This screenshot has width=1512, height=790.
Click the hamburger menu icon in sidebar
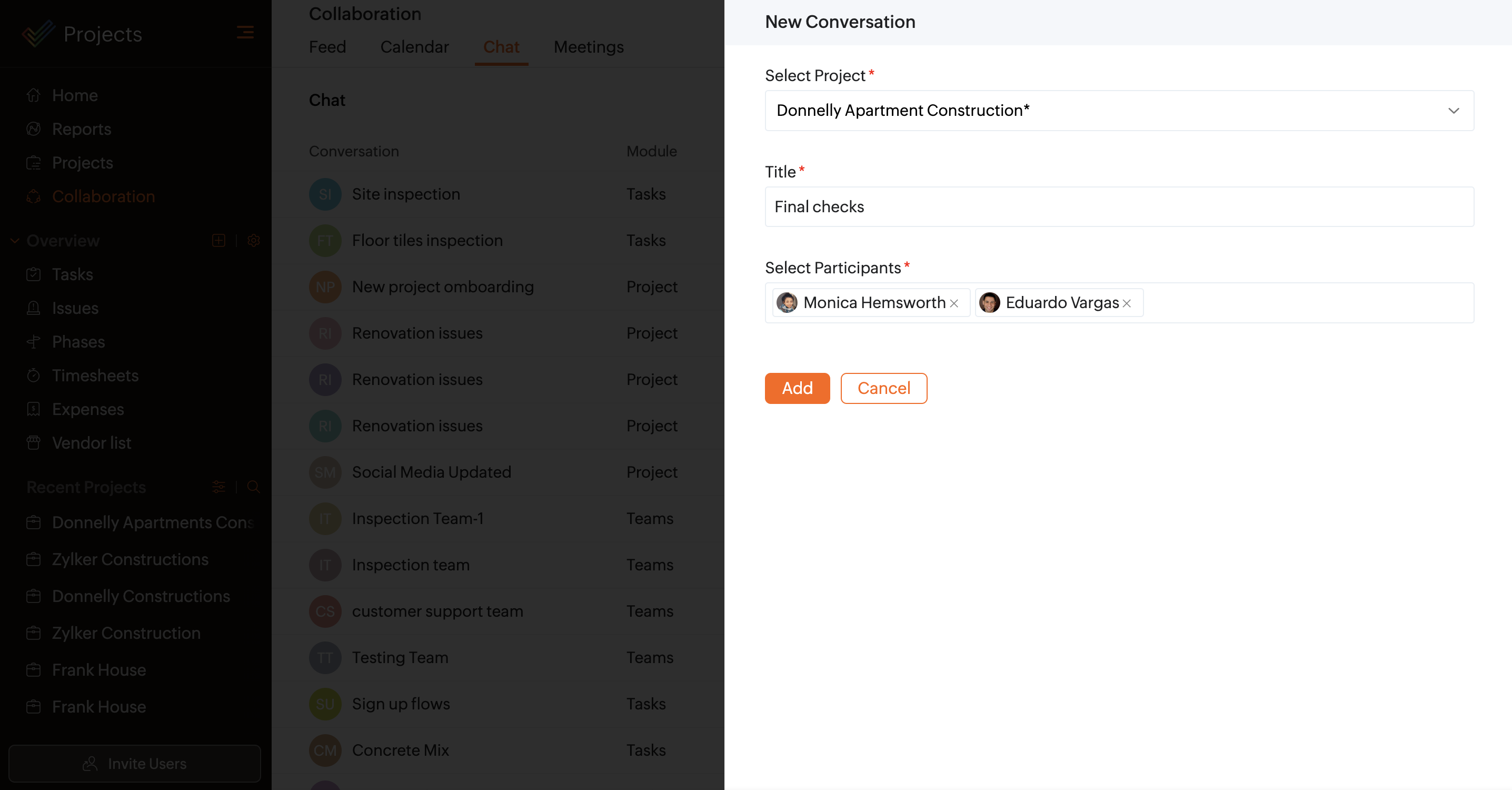click(x=245, y=32)
